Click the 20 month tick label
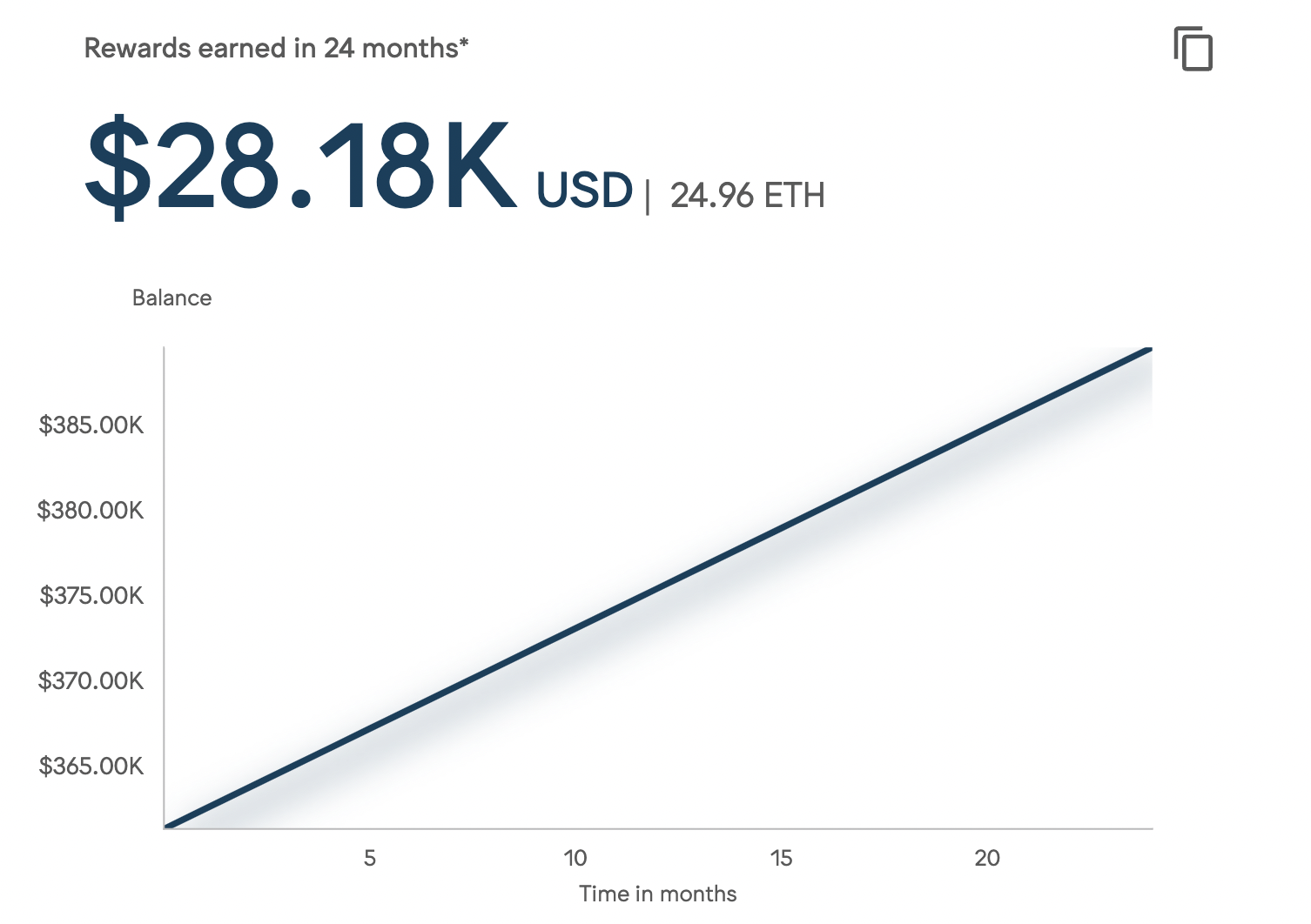 click(x=987, y=858)
